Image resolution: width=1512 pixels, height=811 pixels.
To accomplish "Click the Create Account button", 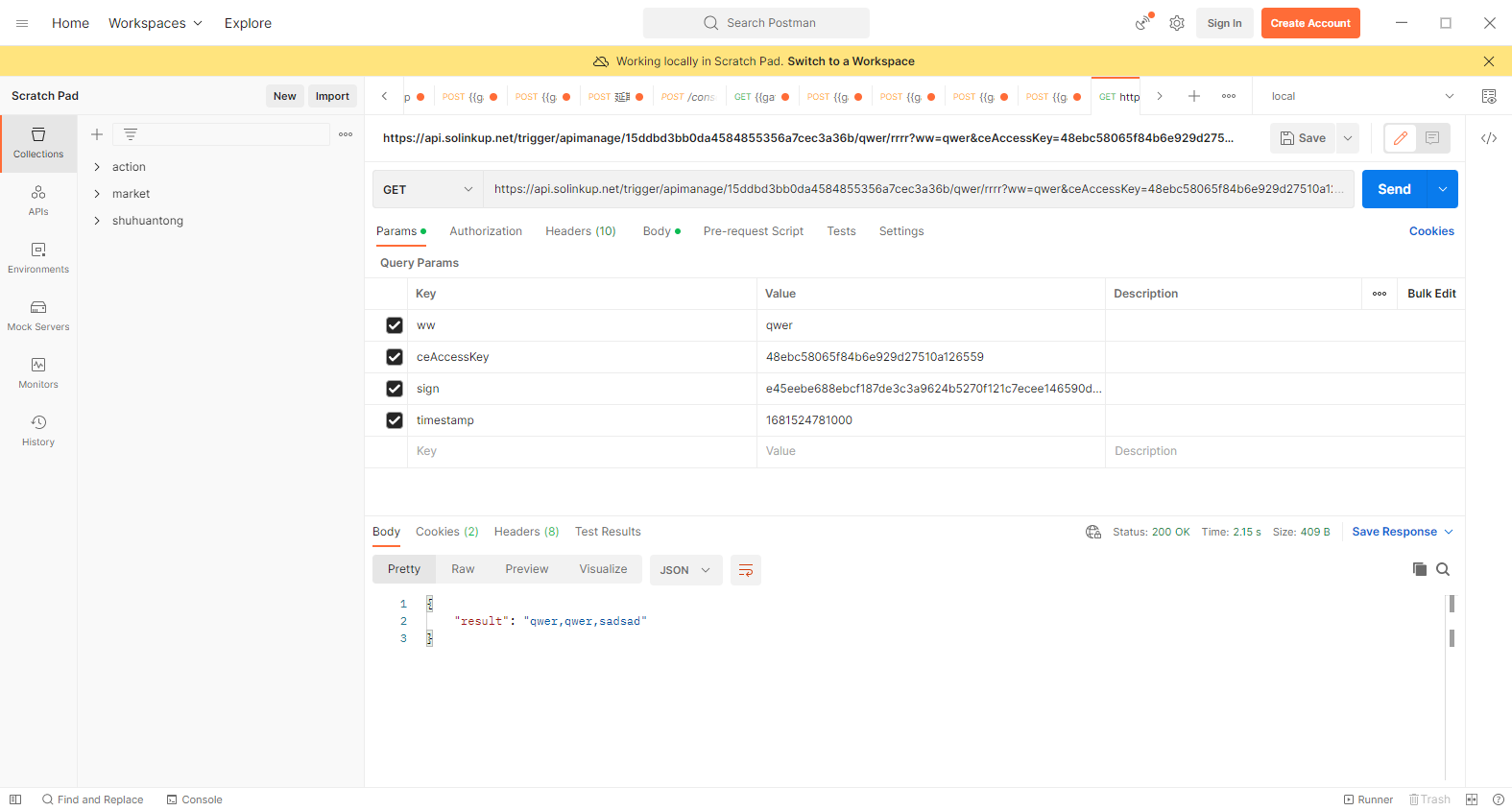I will pos(1310,23).
